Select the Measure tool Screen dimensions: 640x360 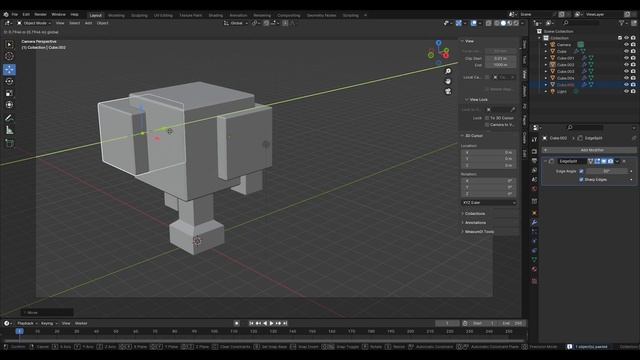tap(9, 131)
